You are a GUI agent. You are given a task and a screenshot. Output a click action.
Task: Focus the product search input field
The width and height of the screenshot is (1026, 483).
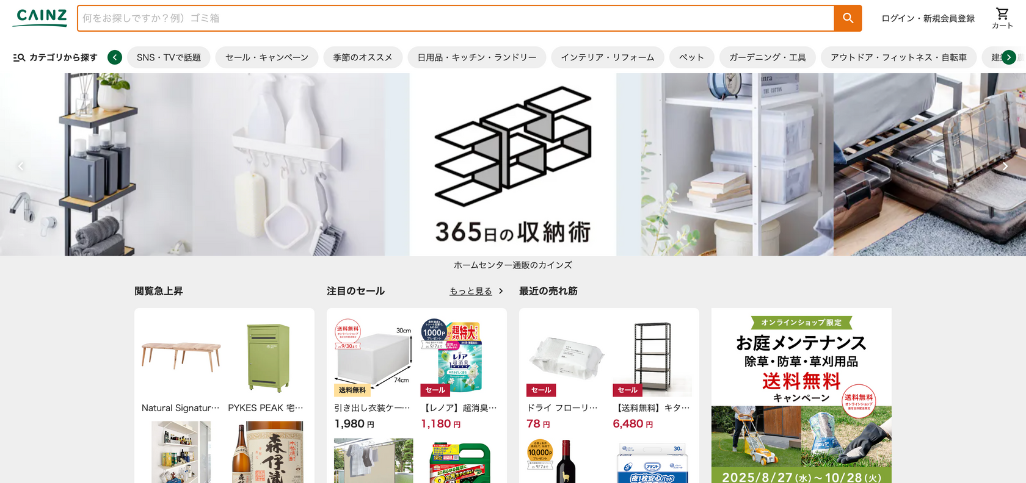tap(455, 18)
